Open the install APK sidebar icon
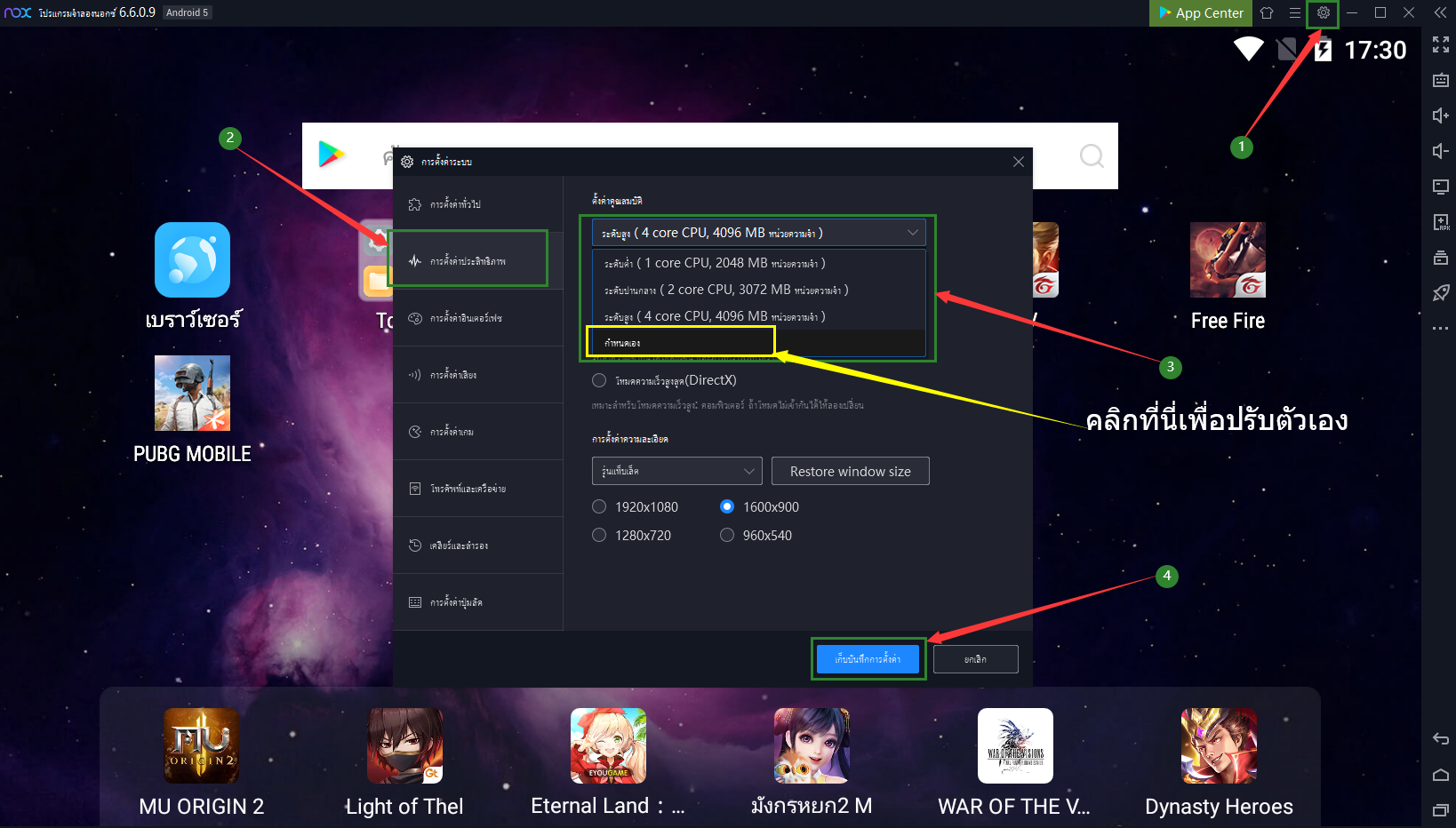 tap(1440, 222)
